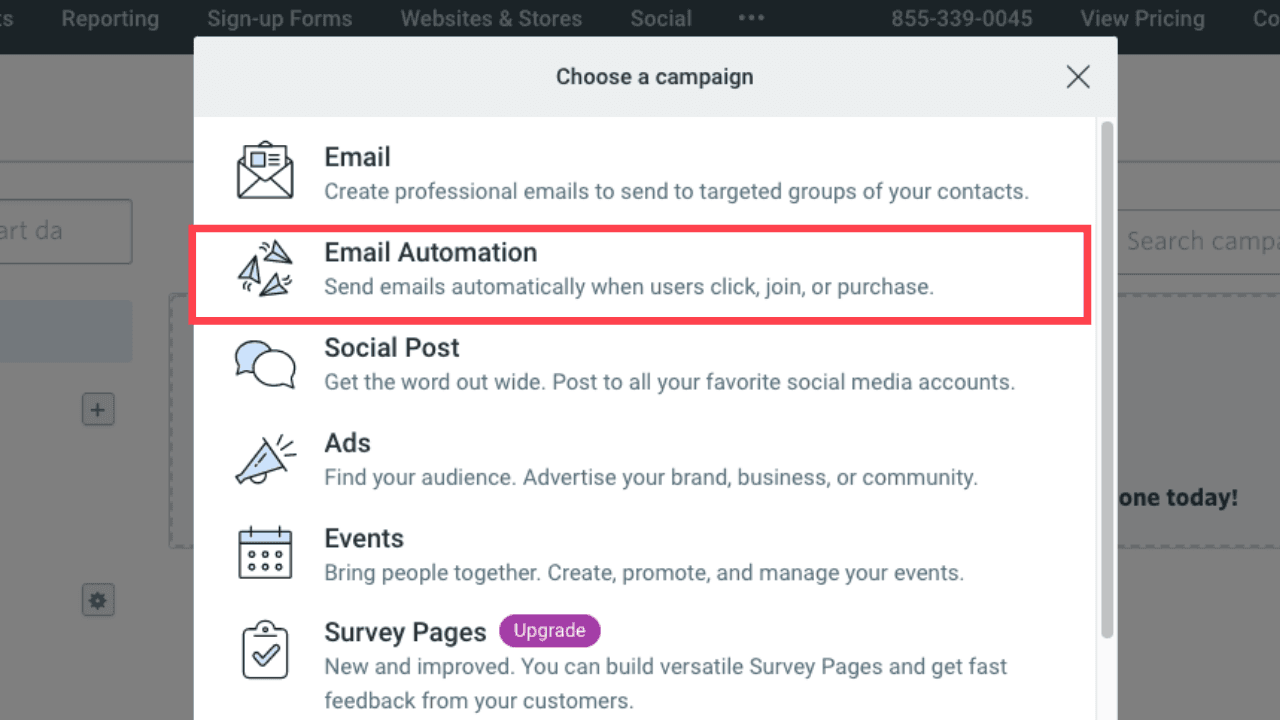Open the Social menu item
This screenshot has width=1280, height=720.
coord(661,18)
